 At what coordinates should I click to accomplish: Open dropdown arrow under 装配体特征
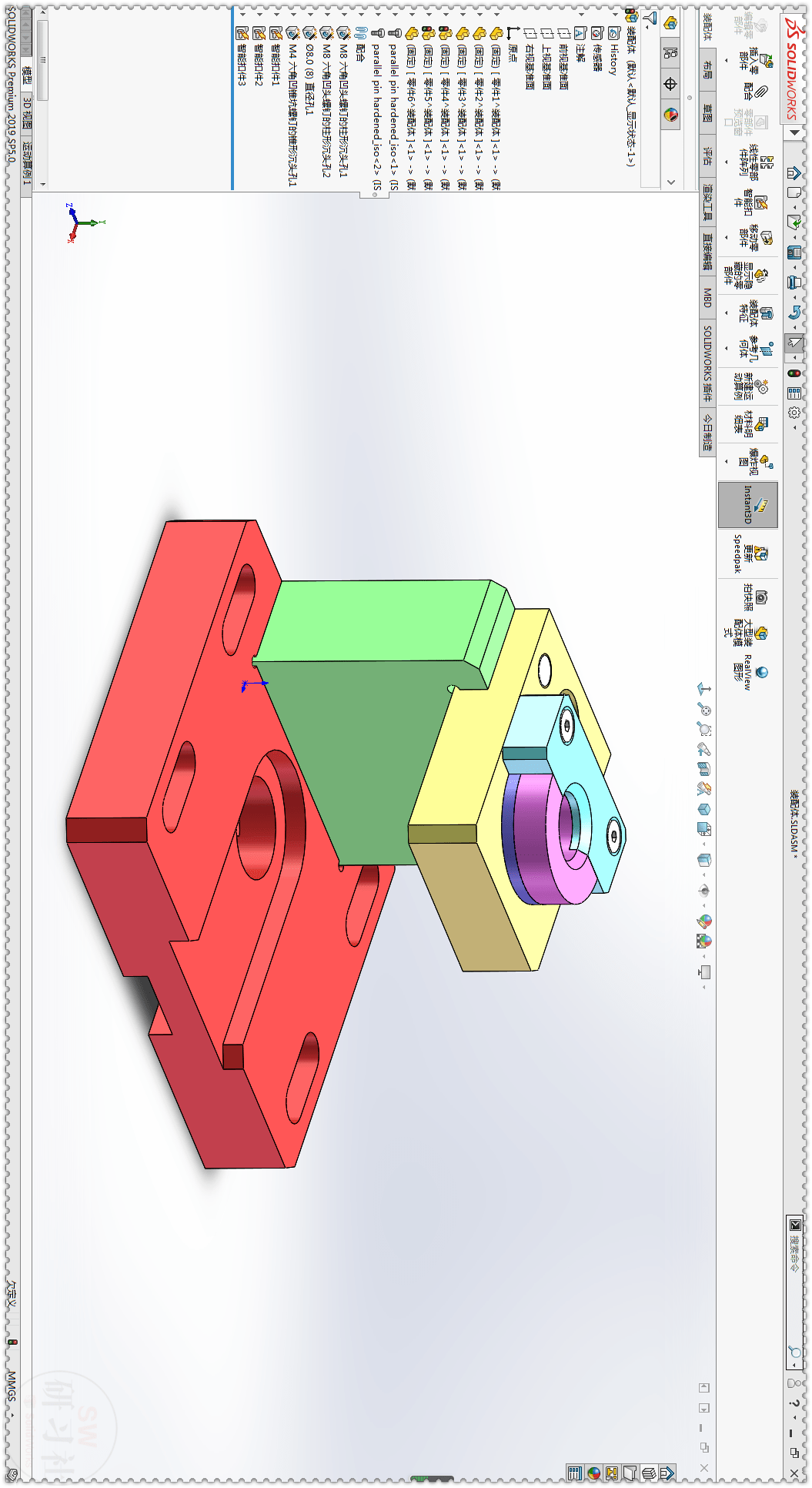[x=727, y=313]
